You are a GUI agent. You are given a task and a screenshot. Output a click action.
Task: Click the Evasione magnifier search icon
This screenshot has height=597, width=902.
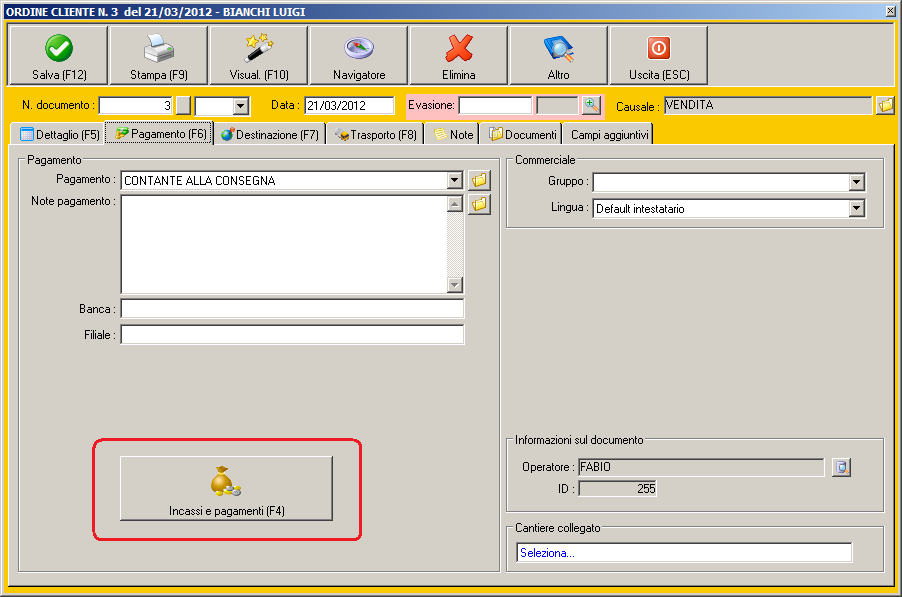591,105
